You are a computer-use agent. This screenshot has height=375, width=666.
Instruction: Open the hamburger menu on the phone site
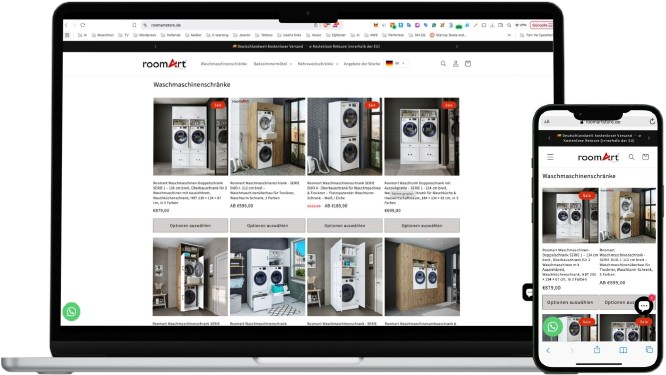(x=550, y=157)
